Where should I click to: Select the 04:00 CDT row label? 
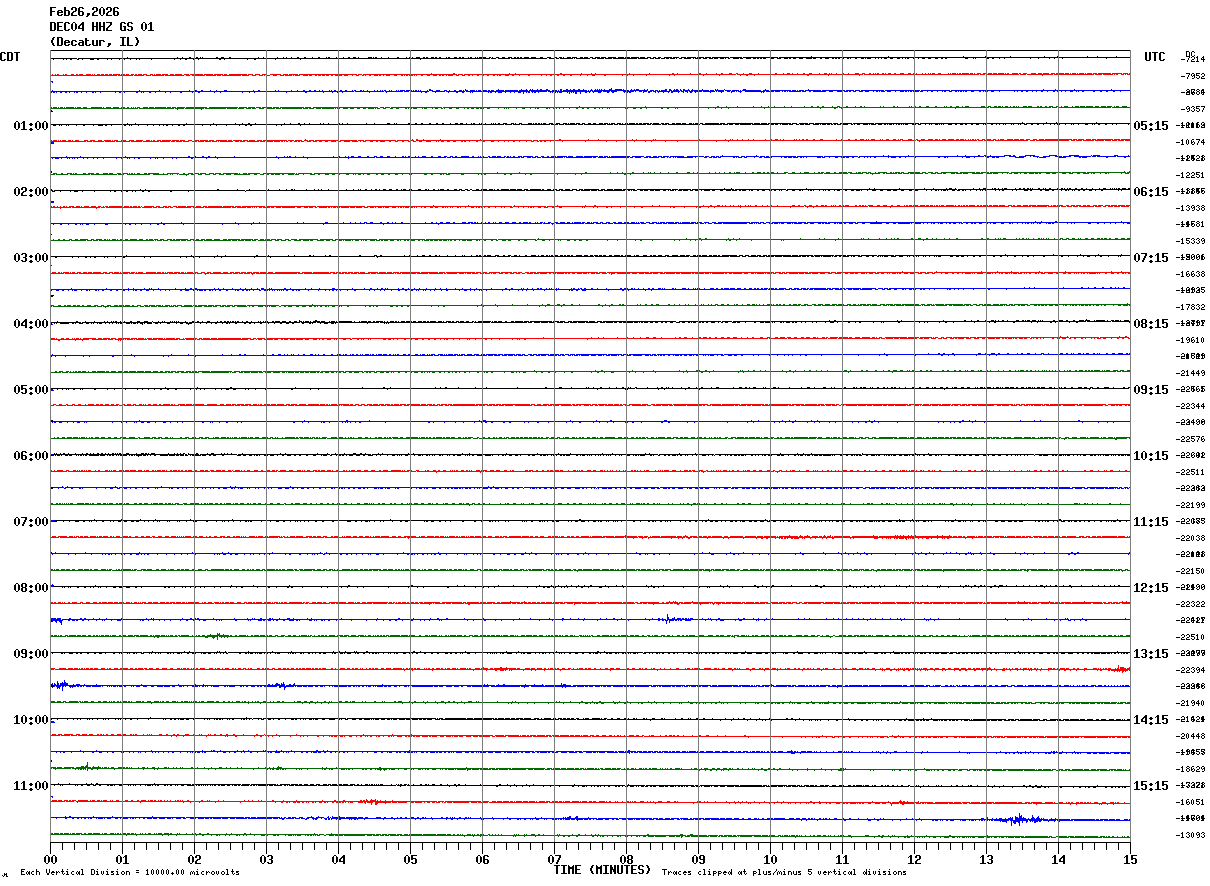(31, 323)
